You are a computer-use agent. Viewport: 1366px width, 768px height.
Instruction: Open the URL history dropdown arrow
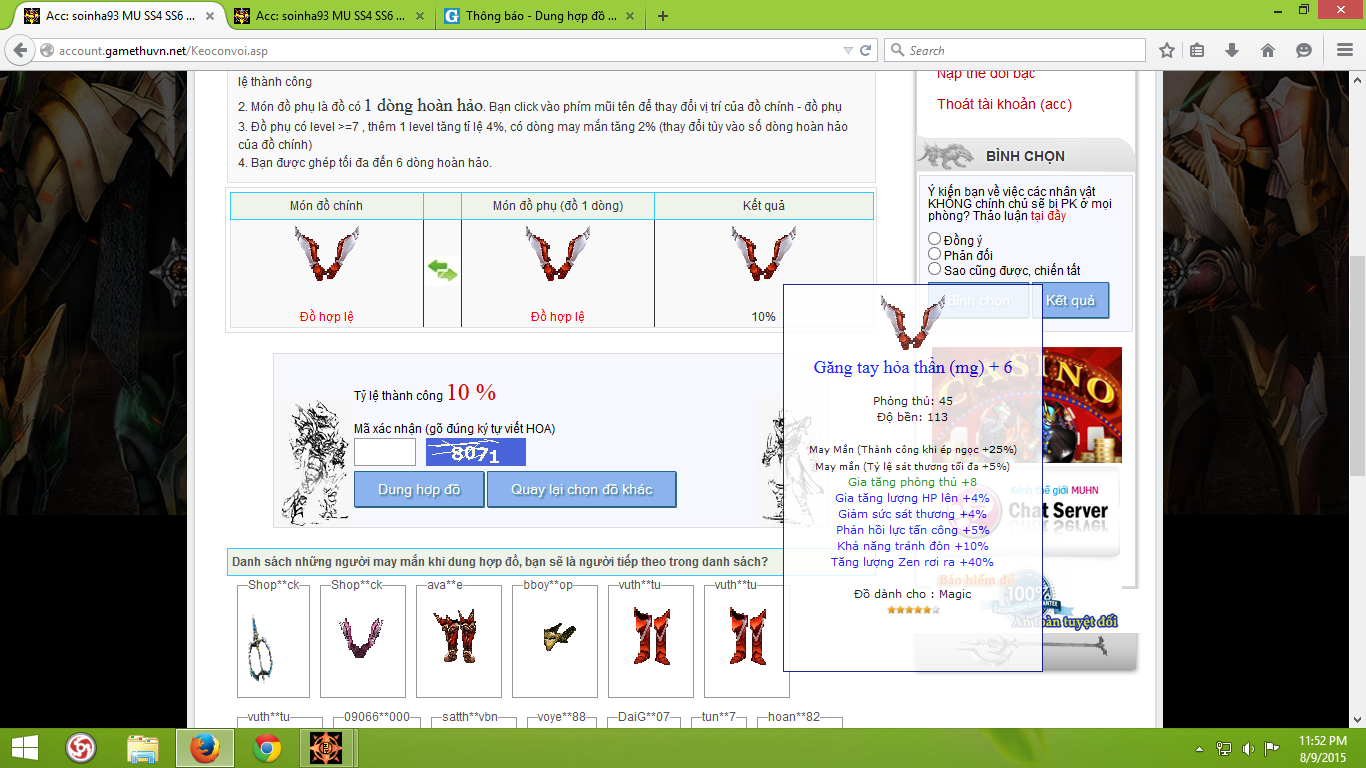click(x=848, y=50)
